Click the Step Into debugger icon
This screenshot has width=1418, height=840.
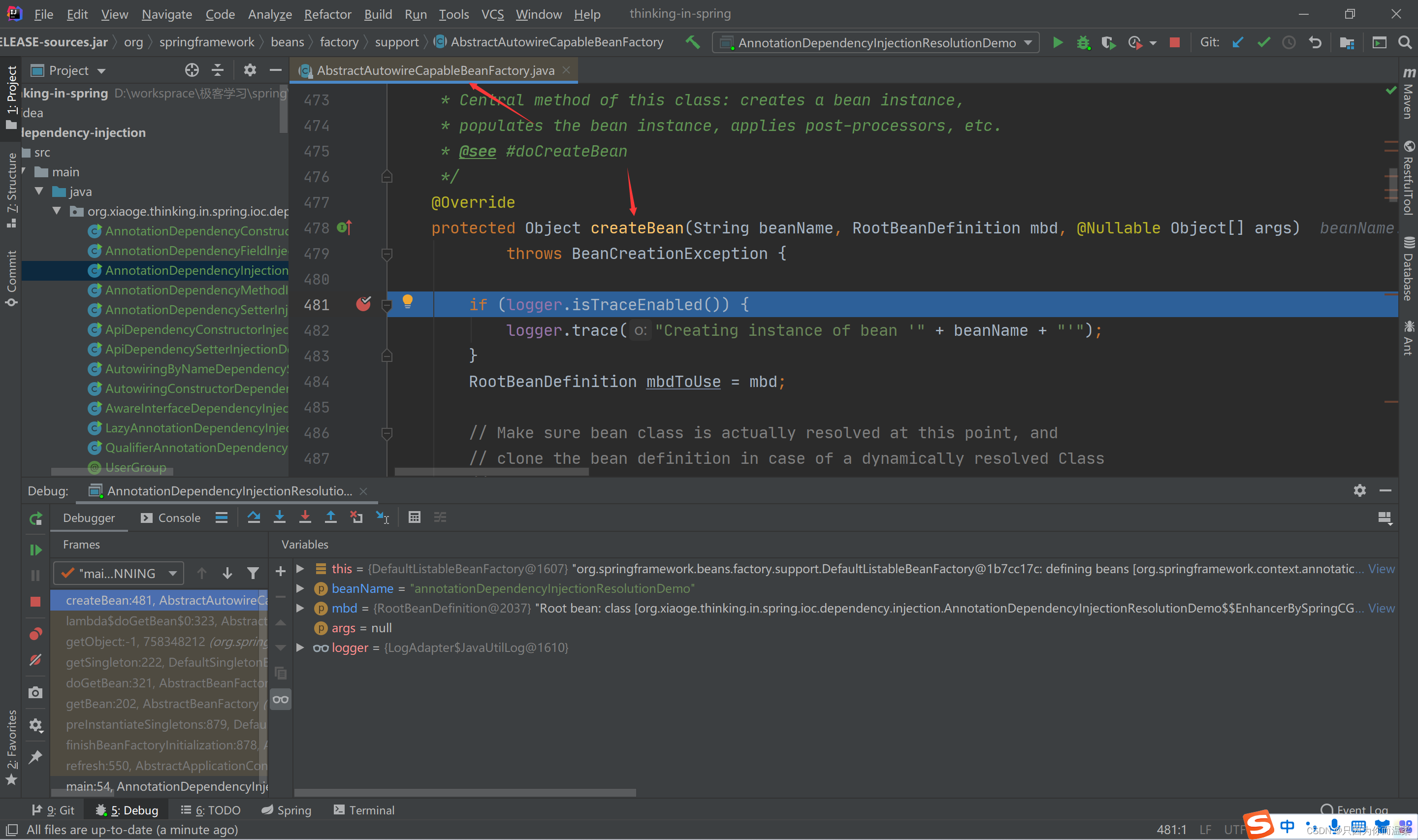click(279, 516)
